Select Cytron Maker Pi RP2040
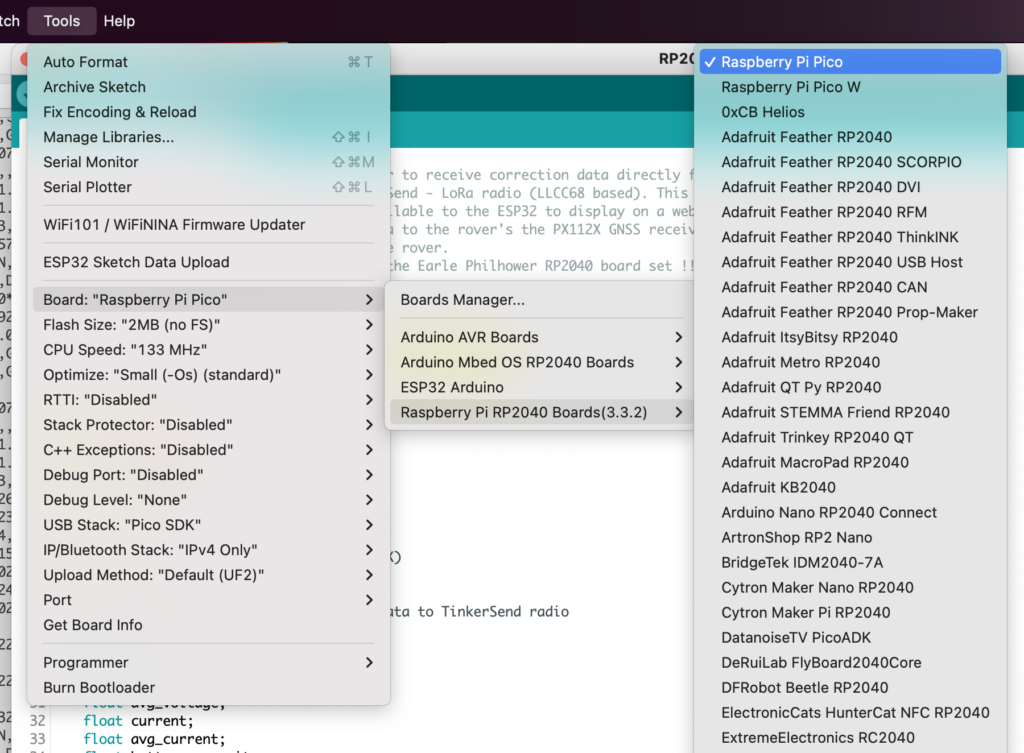 850,613
